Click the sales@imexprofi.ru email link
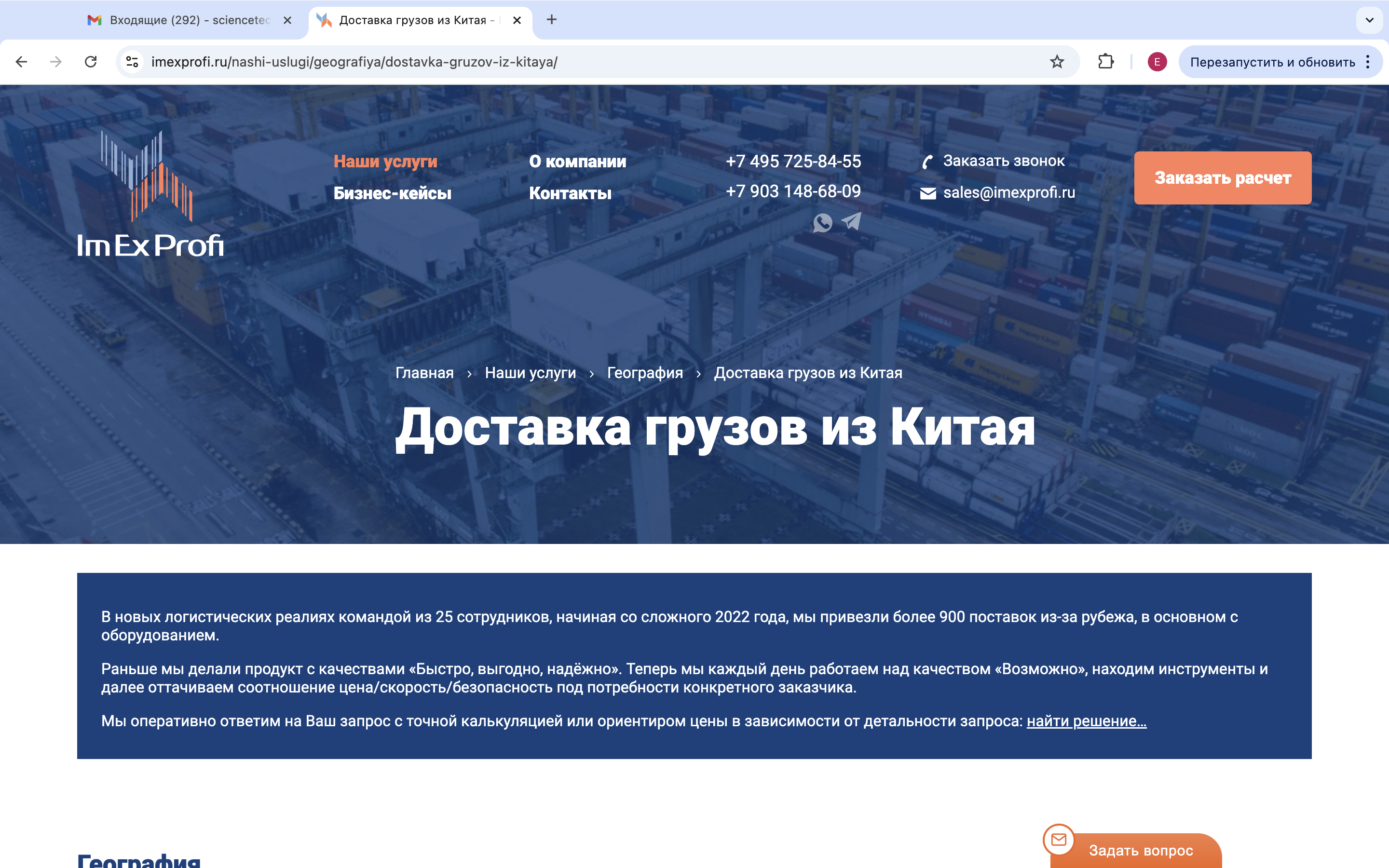The height and width of the screenshot is (868, 1389). point(1009,192)
